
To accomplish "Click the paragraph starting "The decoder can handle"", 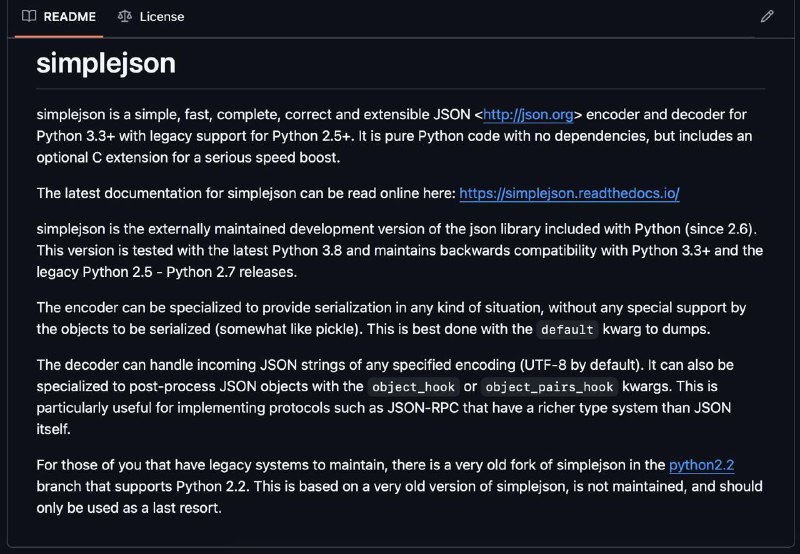I will pos(385,397).
